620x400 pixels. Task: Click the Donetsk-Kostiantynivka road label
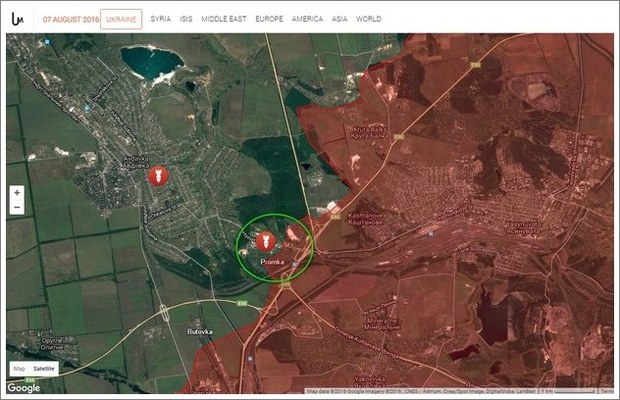coord(367,342)
